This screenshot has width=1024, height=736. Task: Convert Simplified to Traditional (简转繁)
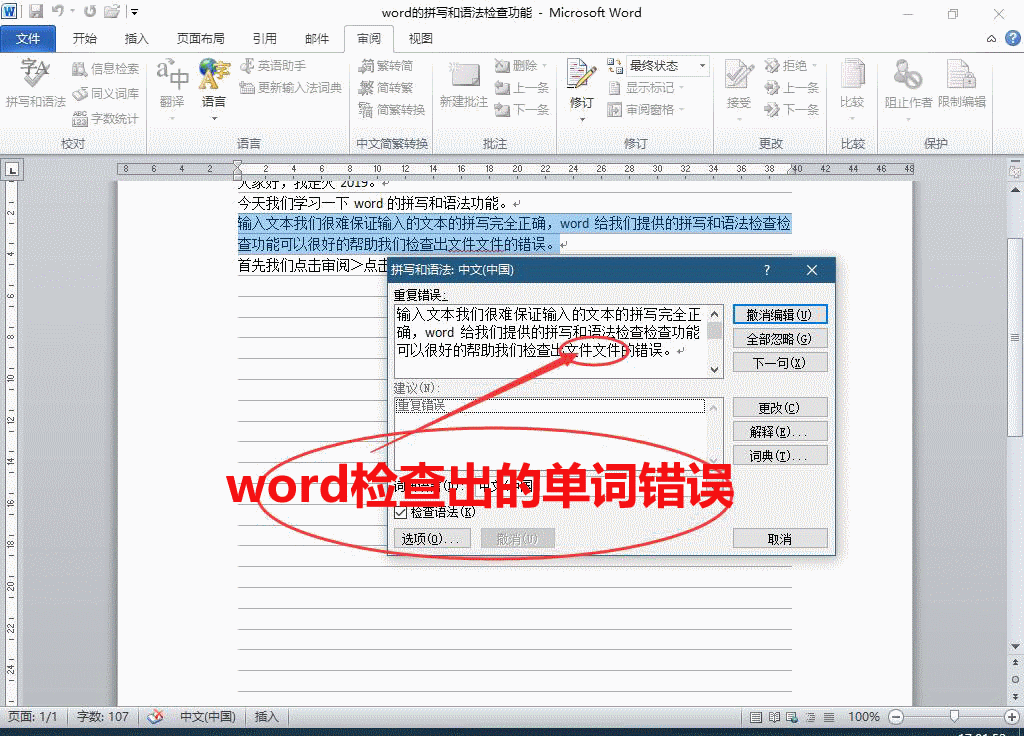tap(385, 88)
